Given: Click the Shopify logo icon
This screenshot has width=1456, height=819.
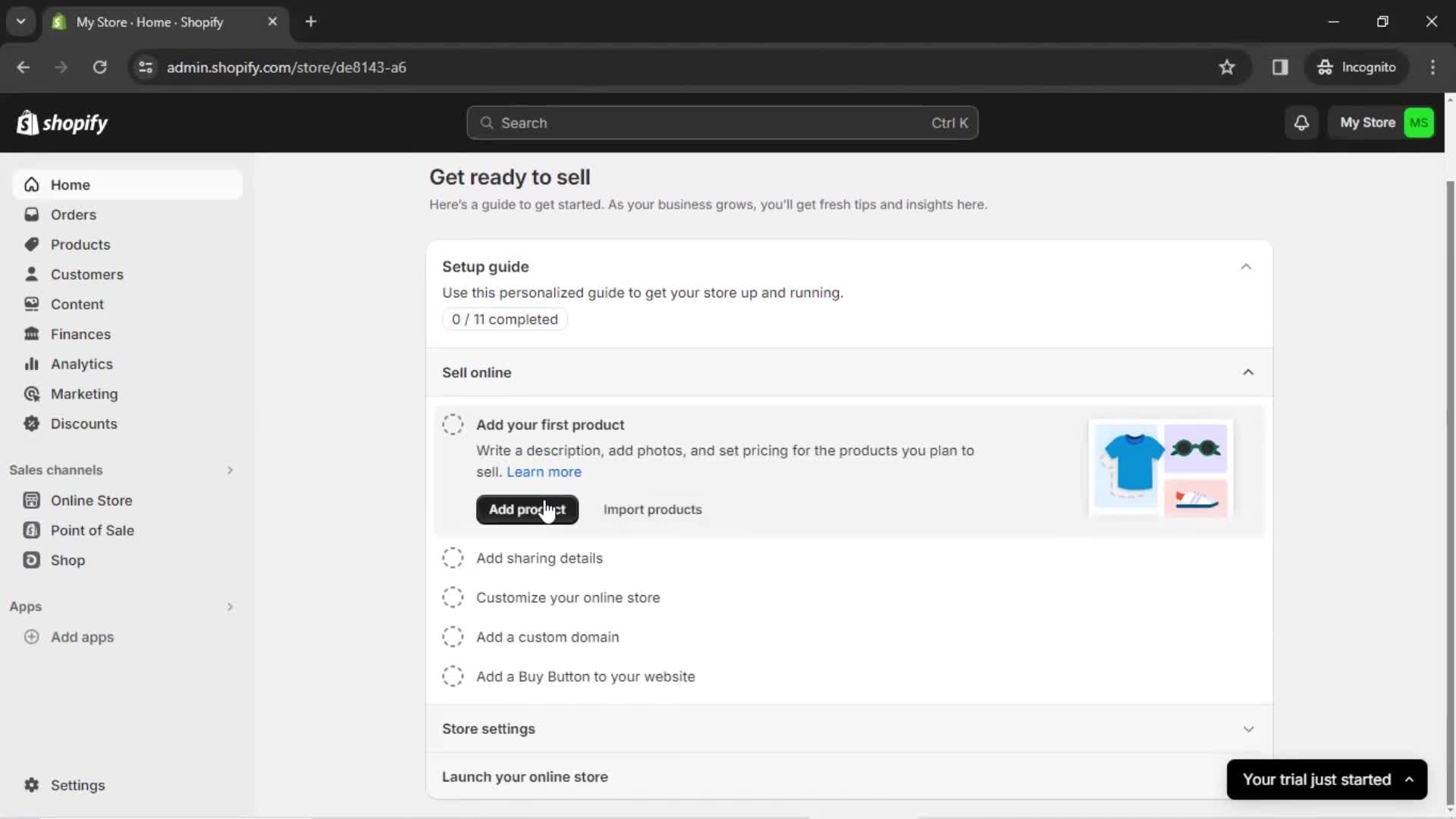Looking at the screenshot, I should (26, 122).
